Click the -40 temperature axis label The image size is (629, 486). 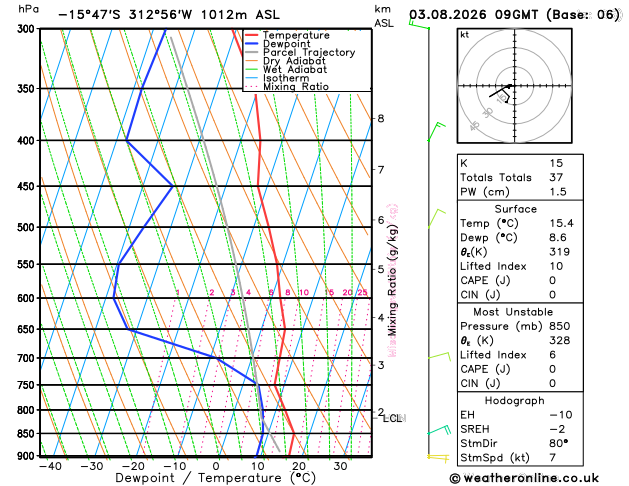coord(51,466)
